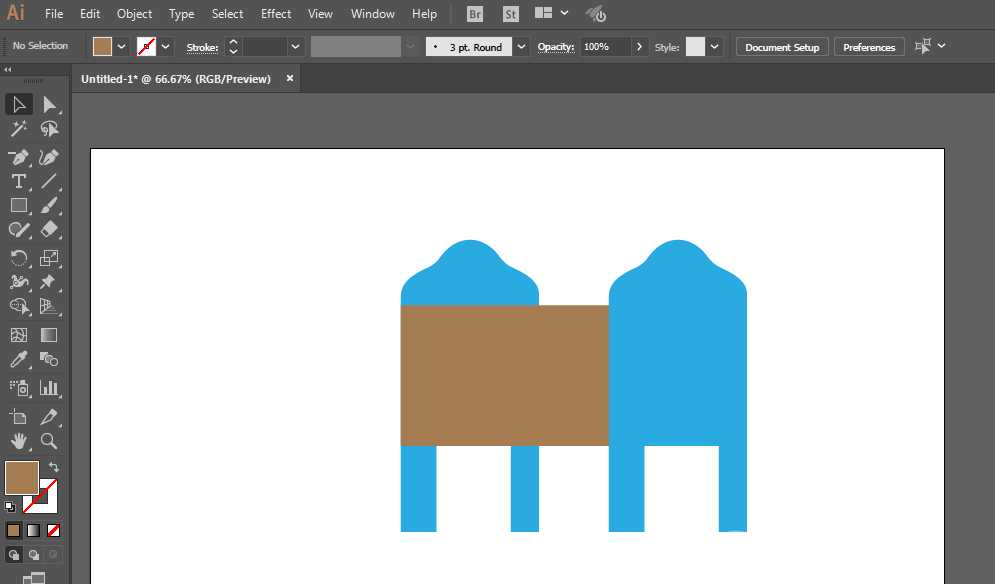
Task: Select the Magic Wand tool
Action: pos(18,129)
